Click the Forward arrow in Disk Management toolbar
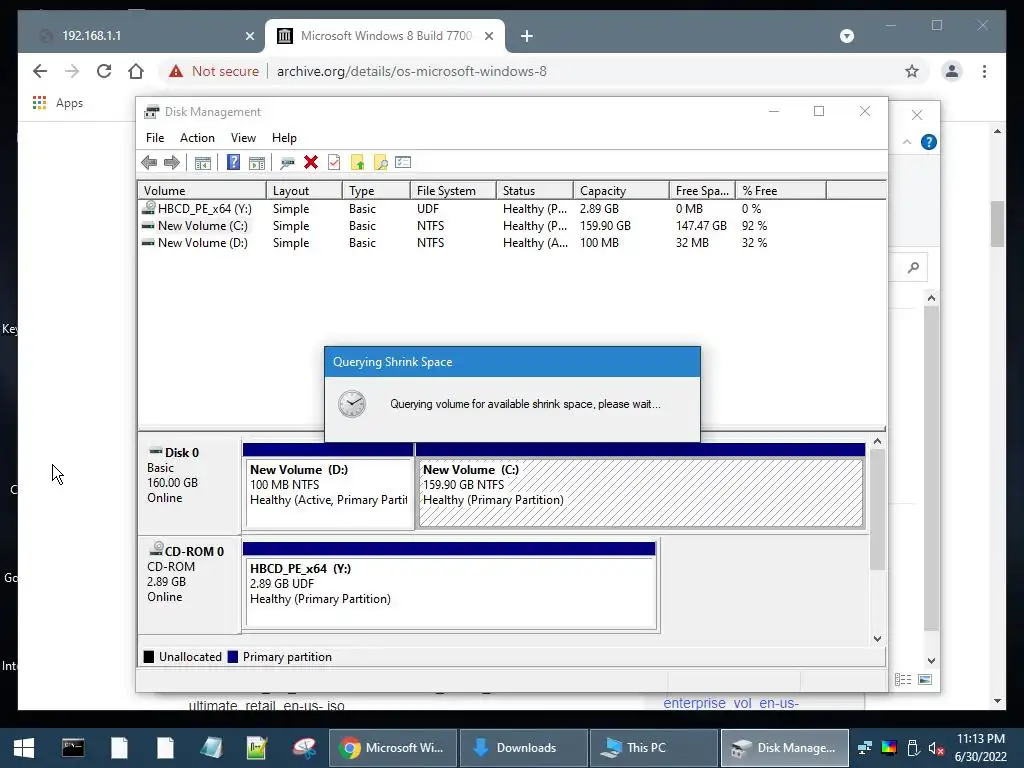 pos(172,163)
